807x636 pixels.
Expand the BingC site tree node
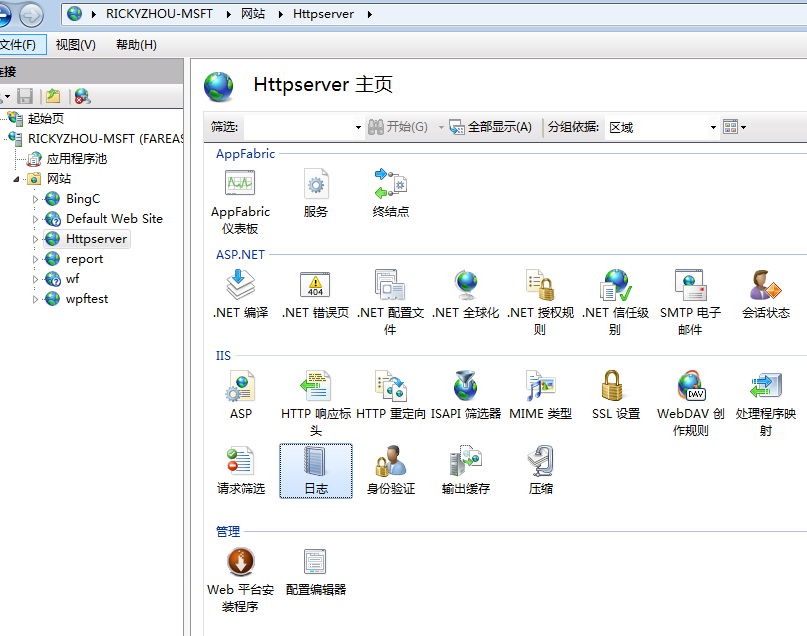[x=36, y=199]
